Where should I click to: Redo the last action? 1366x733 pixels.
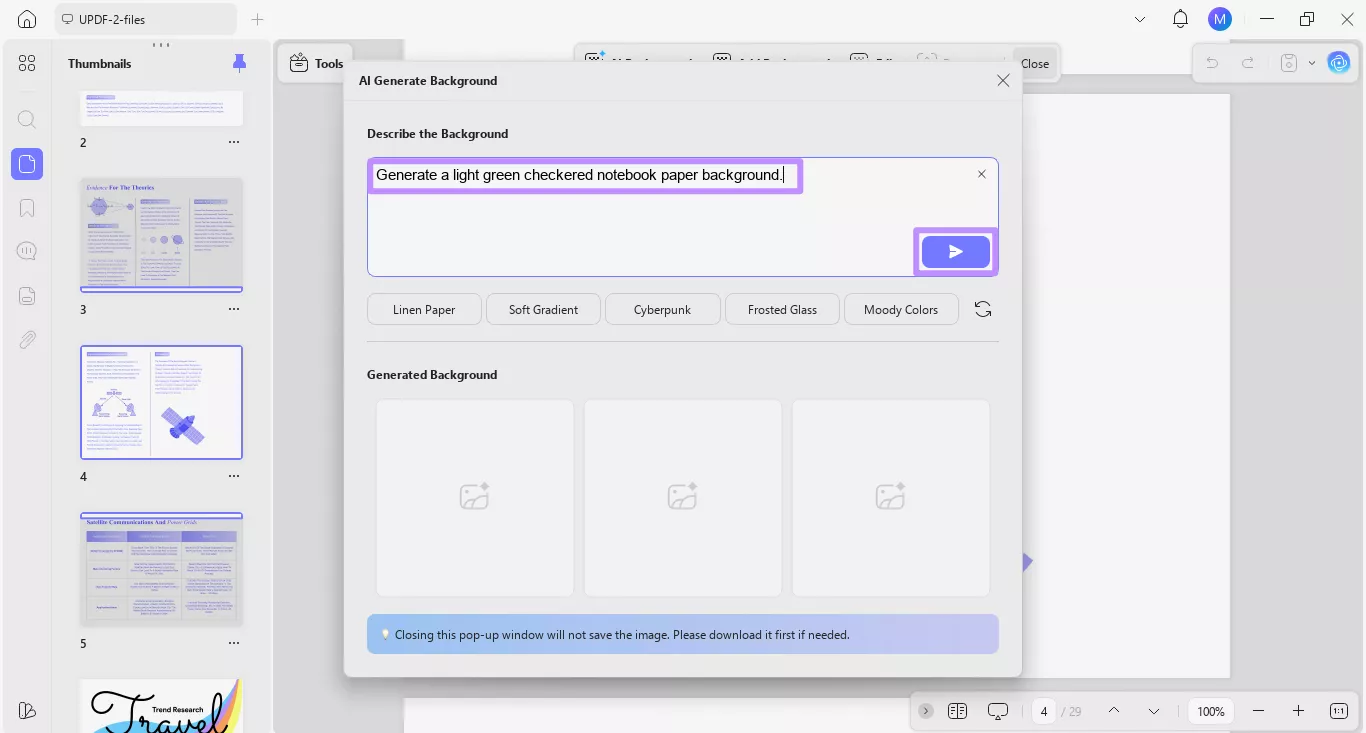point(1248,63)
